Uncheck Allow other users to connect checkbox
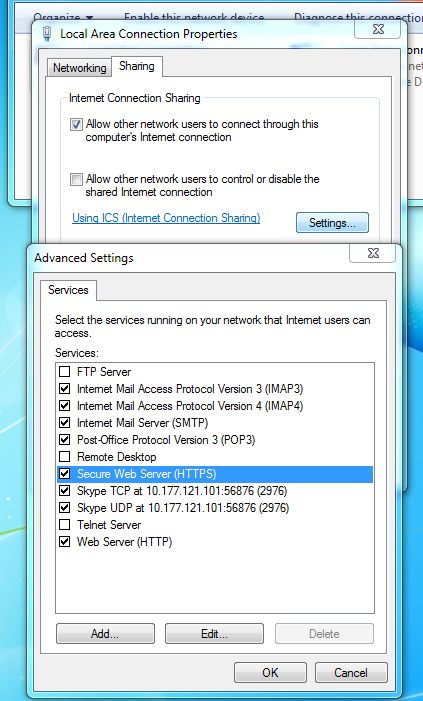423x701 pixels. [76, 124]
